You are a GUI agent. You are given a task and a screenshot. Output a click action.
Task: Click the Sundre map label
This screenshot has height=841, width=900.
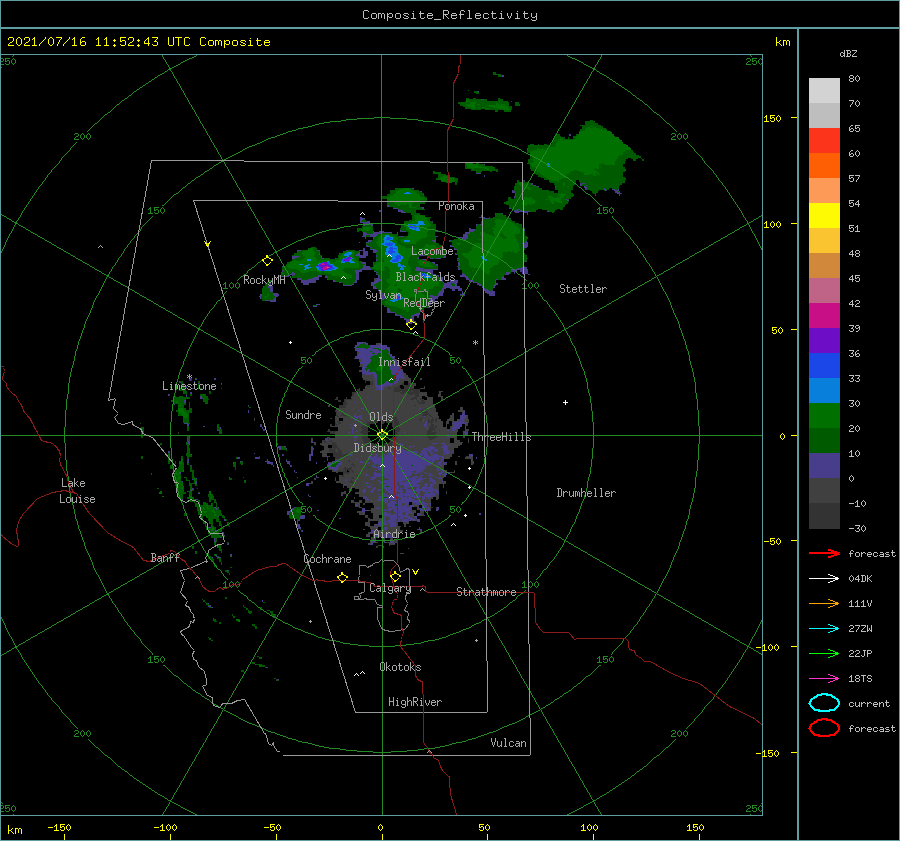[303, 415]
